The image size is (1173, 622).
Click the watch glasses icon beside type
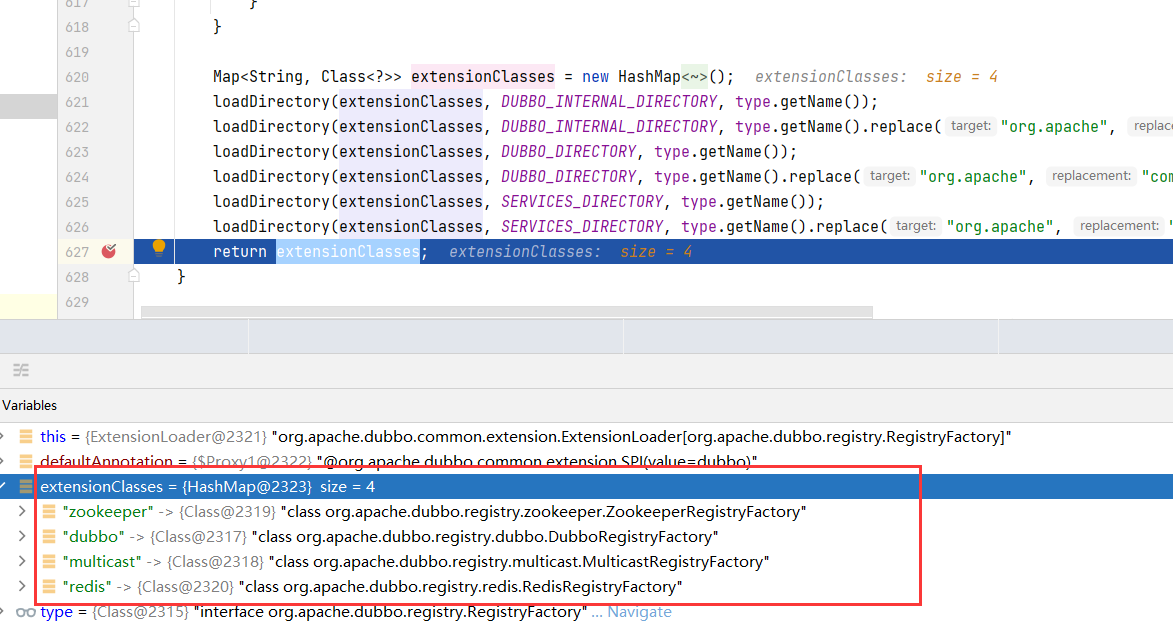coord(26,612)
